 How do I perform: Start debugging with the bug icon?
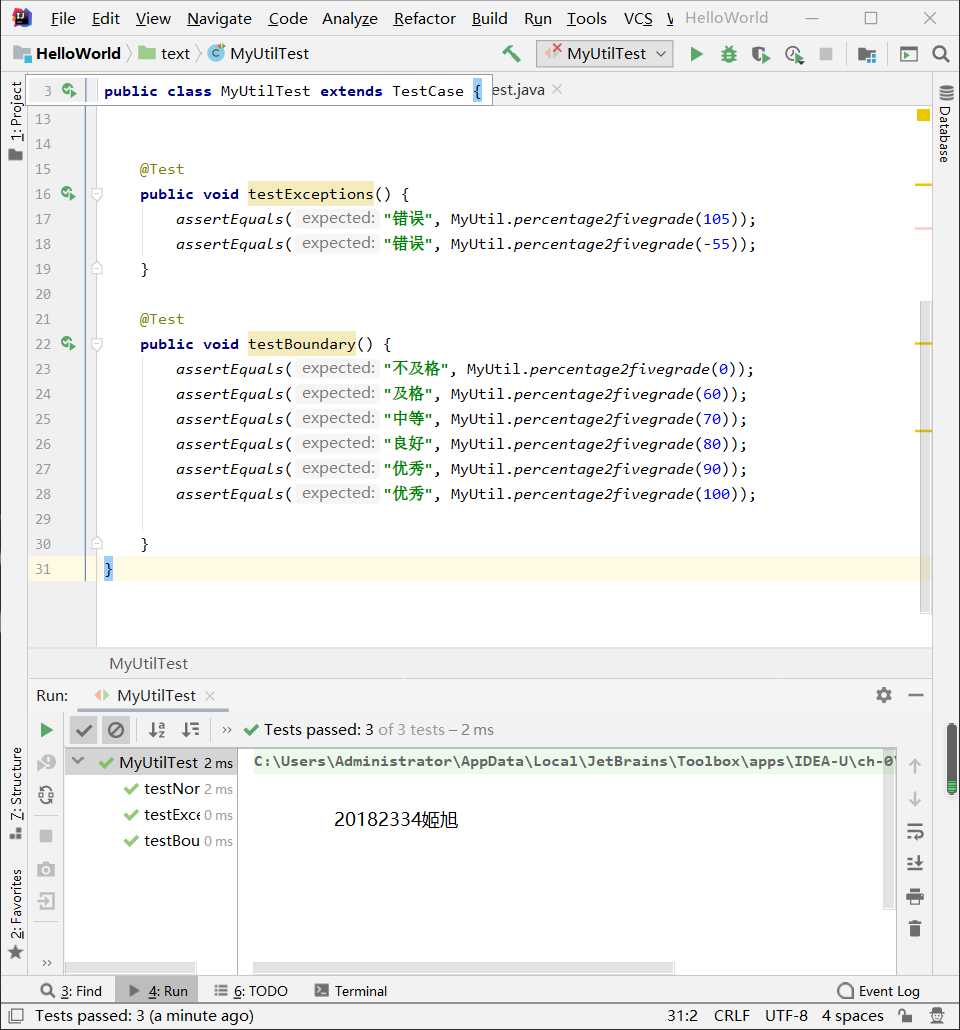click(x=729, y=54)
